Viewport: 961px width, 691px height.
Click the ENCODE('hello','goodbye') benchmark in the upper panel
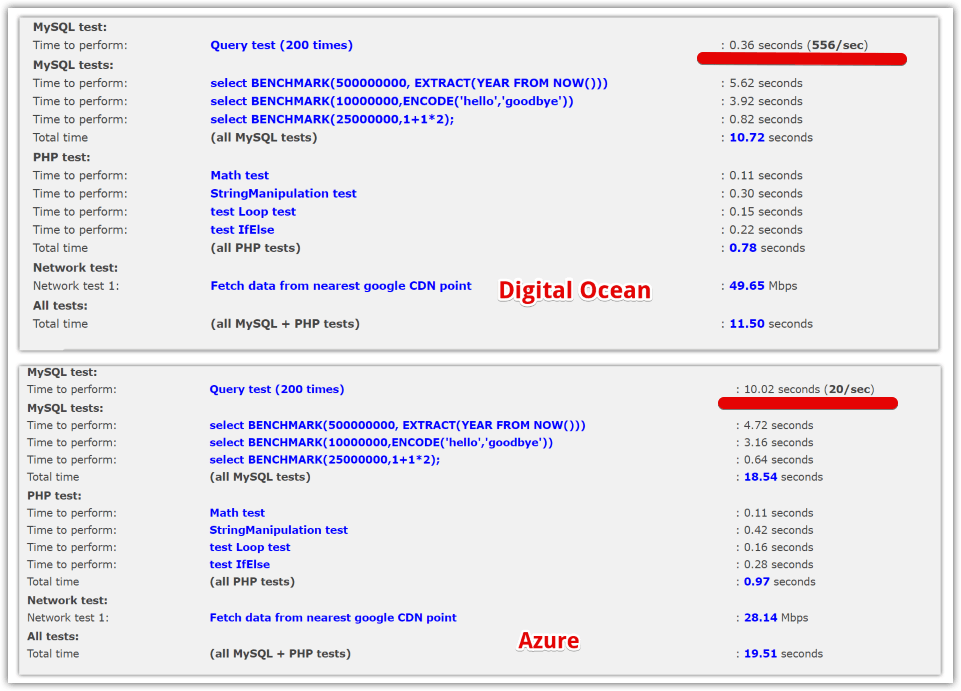392,101
